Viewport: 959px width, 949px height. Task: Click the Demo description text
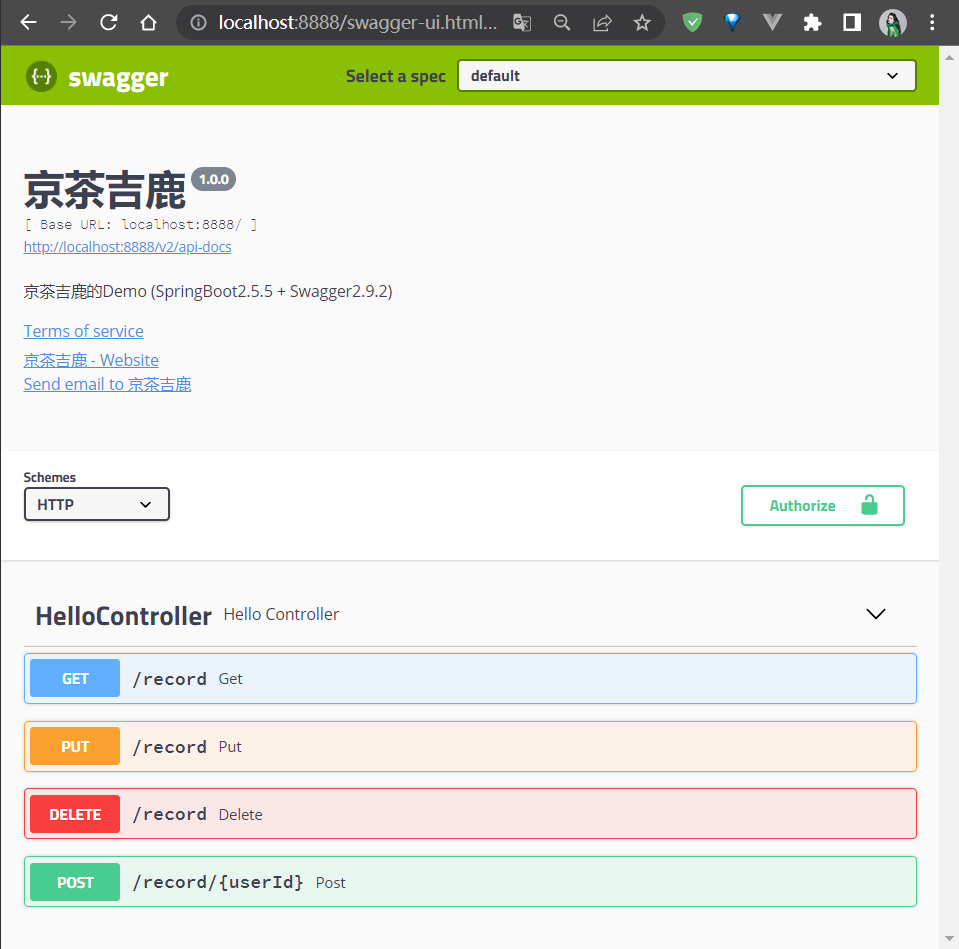208,291
